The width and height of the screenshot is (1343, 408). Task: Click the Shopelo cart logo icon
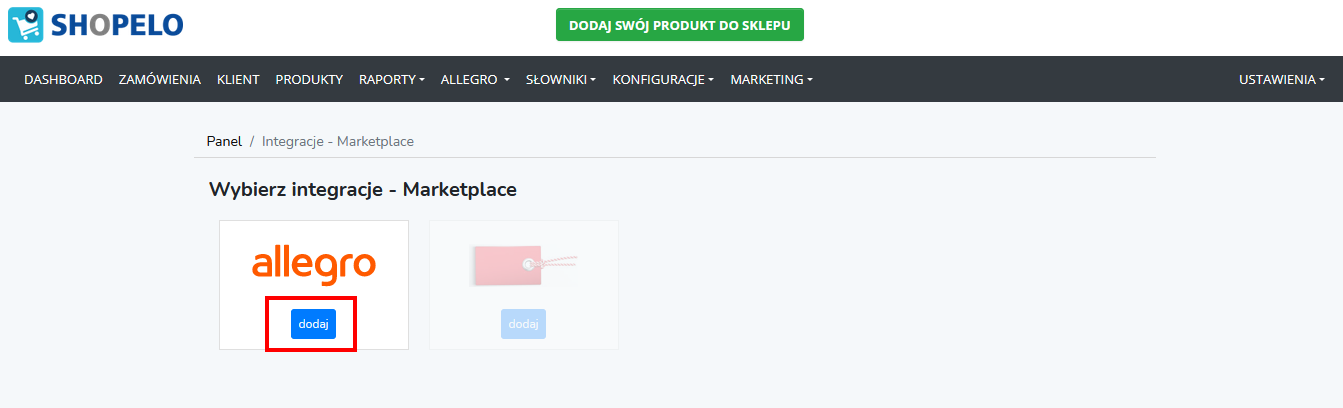point(27,26)
